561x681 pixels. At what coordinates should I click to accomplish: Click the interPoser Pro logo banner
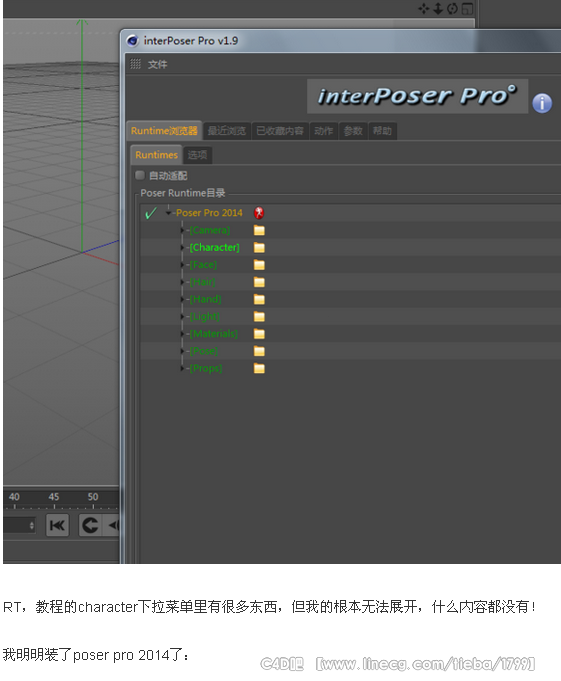click(417, 96)
